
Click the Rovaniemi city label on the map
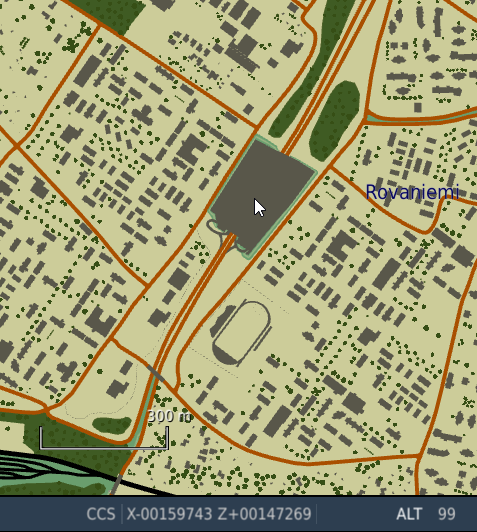pyautogui.click(x=413, y=192)
